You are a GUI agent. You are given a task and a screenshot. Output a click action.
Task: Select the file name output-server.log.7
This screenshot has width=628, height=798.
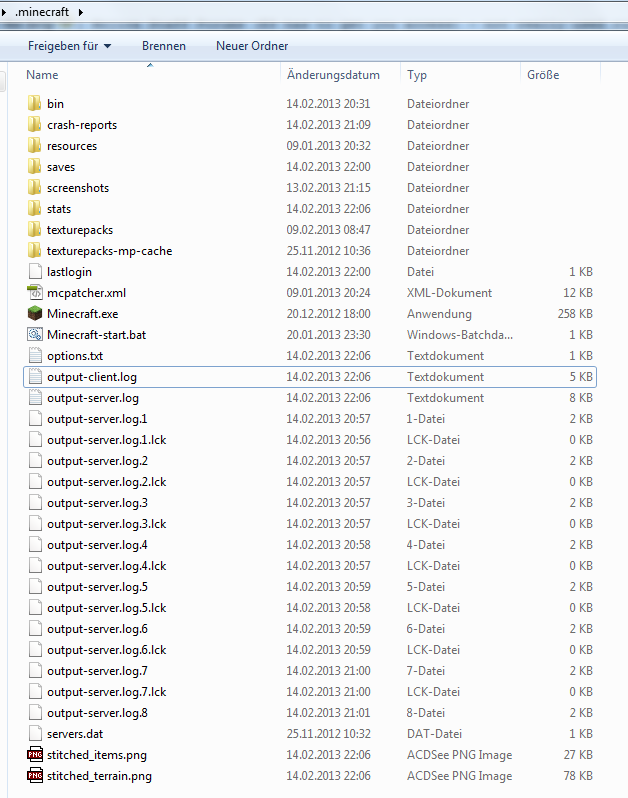(x=97, y=671)
